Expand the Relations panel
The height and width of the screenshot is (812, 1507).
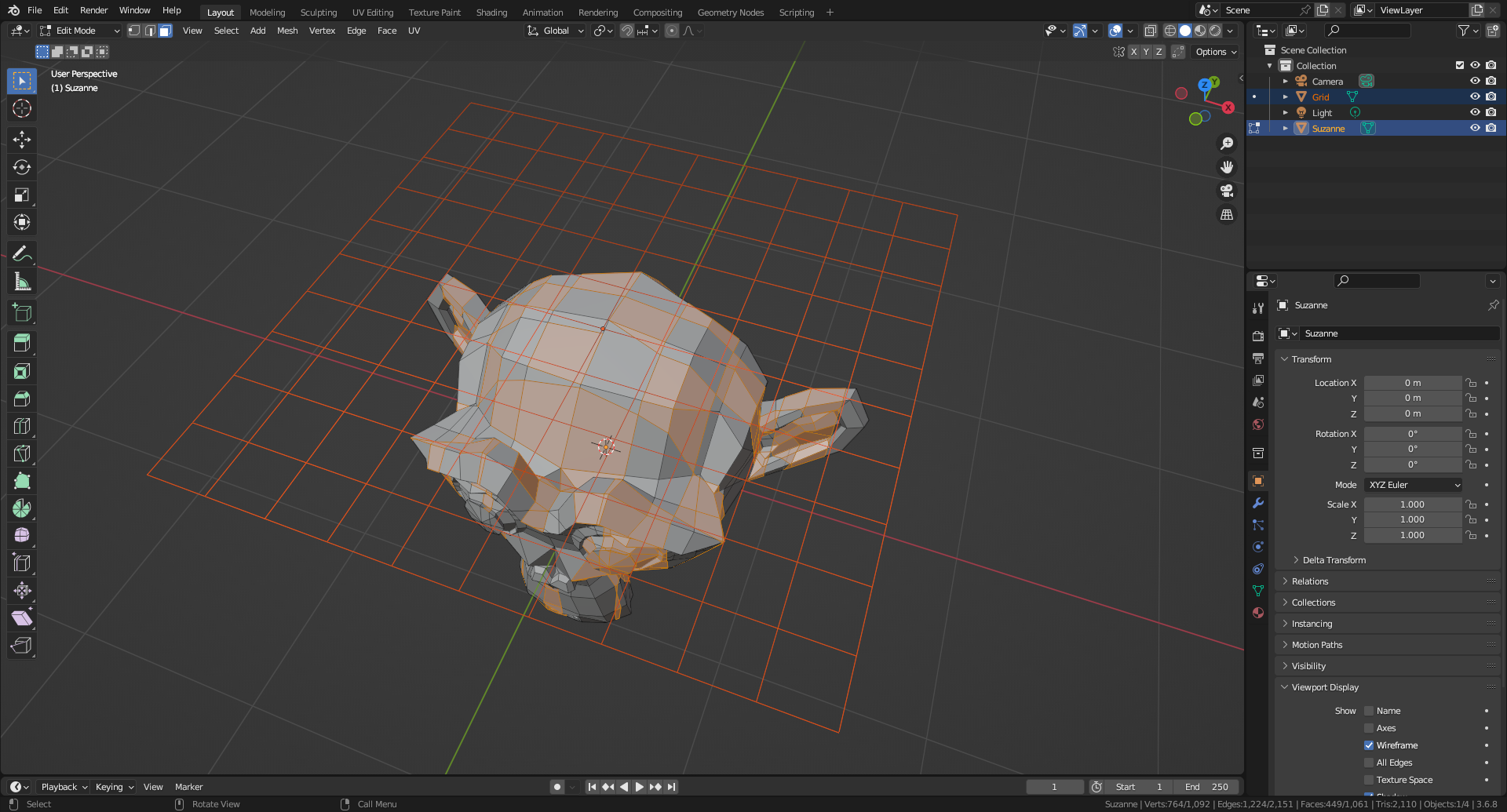(1309, 581)
